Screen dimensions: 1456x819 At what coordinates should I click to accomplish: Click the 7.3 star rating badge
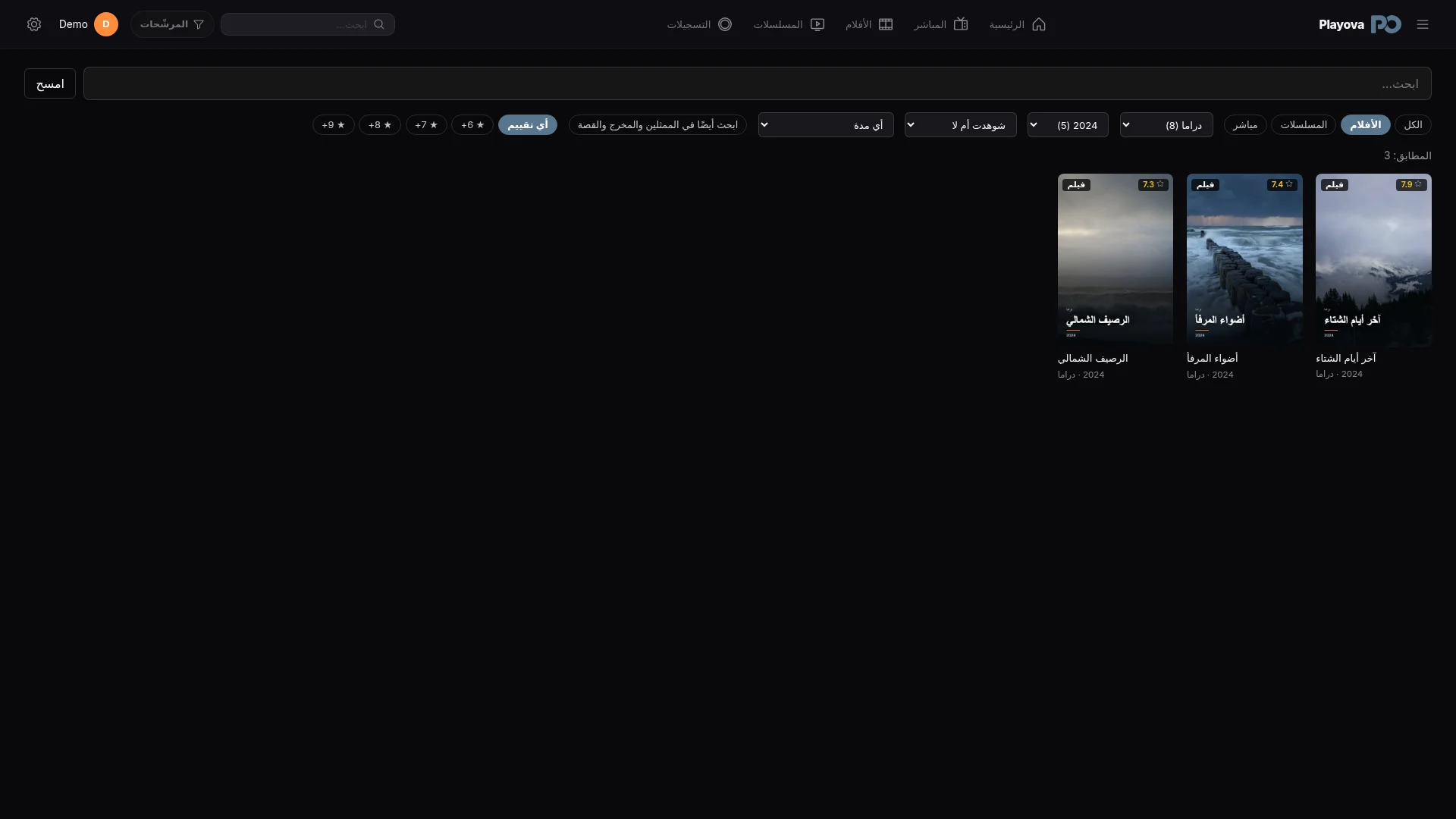coord(1153,184)
